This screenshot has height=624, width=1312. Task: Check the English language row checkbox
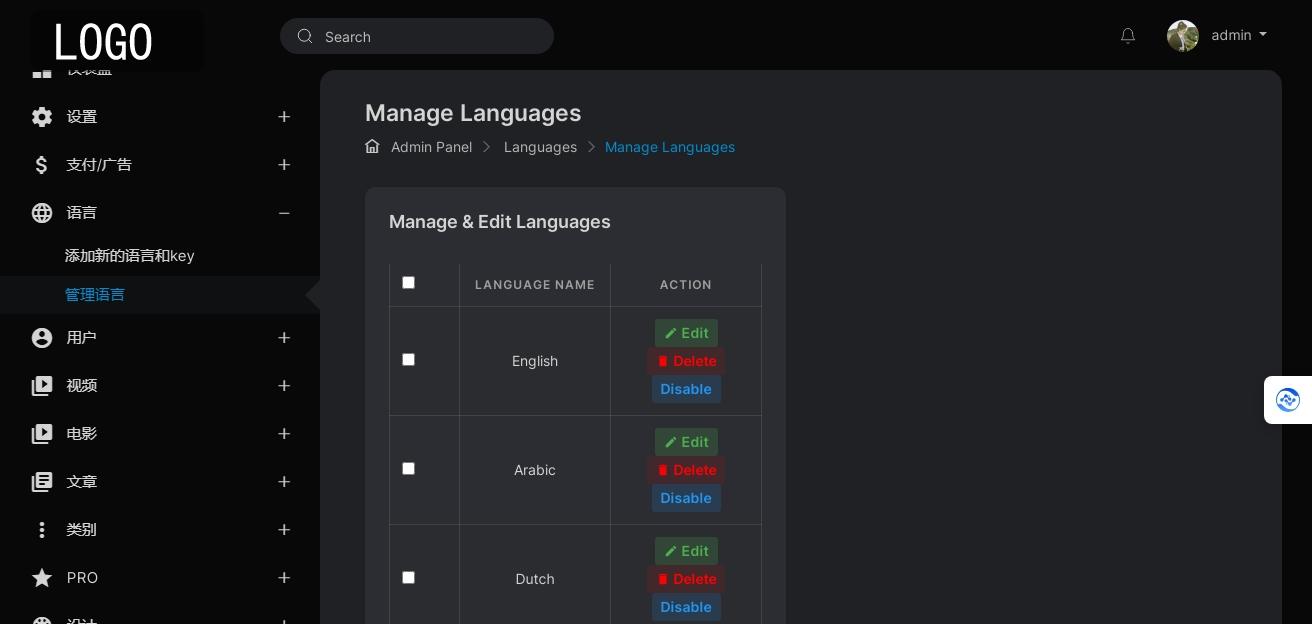coord(408,360)
